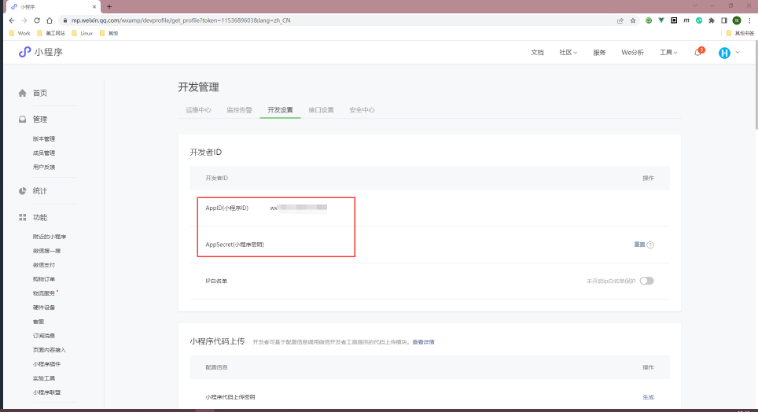The height and width of the screenshot is (413, 758).
Task: Open the notification bell with red badge
Action: click(698, 52)
